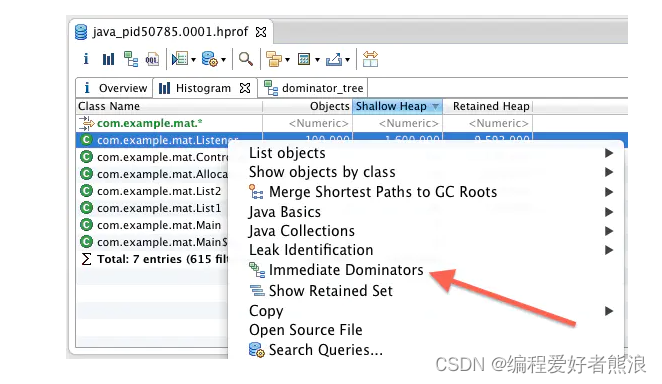The image size is (662, 384).
Task: Click the calculate retained size icon
Action: pos(304,59)
